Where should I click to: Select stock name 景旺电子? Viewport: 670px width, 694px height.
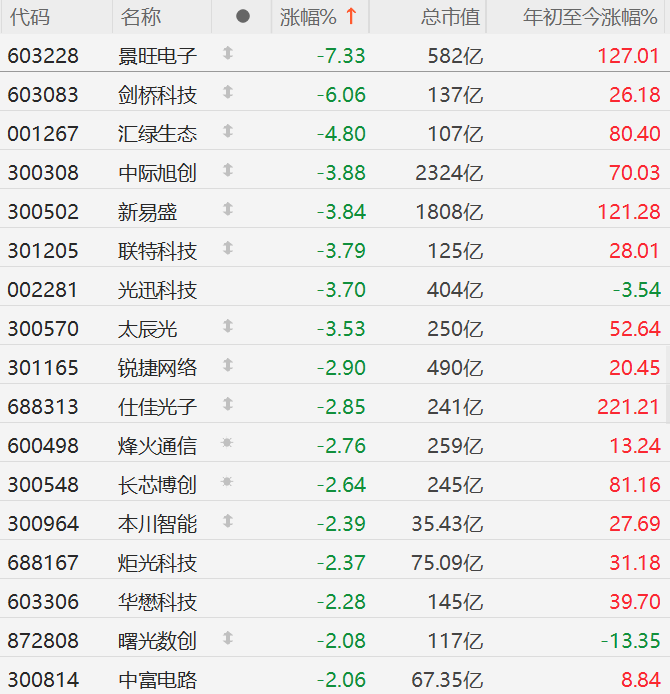[x=157, y=56]
